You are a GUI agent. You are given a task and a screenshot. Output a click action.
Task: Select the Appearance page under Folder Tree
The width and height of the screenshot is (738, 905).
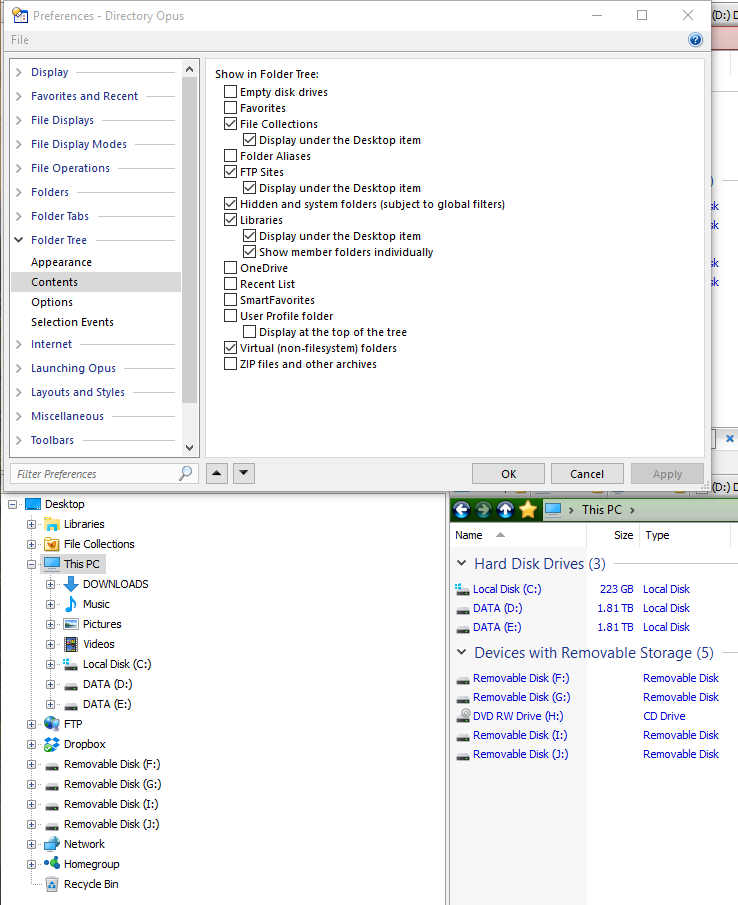click(61, 262)
